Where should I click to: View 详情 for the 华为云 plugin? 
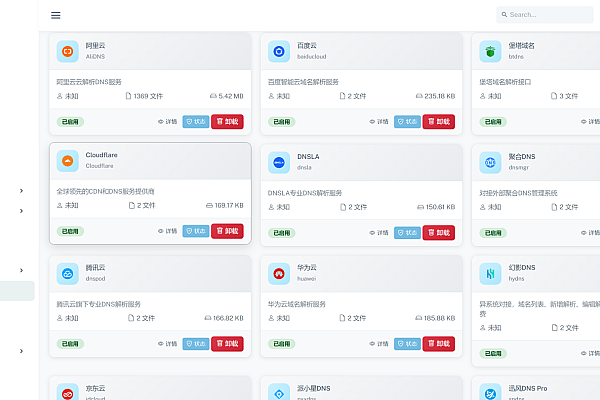[379, 344]
